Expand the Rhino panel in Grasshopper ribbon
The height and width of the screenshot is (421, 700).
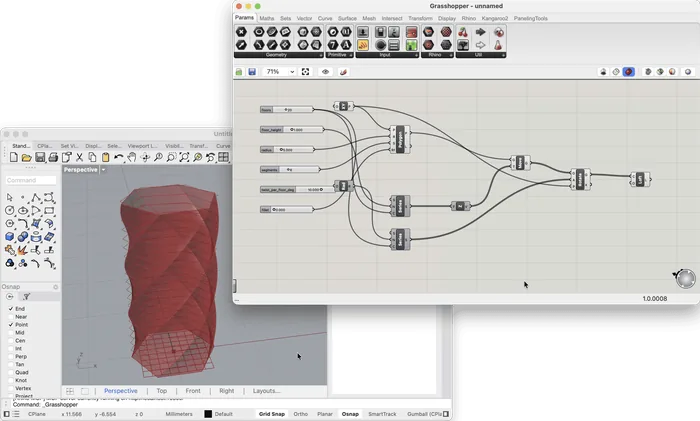pyautogui.click(x=451, y=55)
